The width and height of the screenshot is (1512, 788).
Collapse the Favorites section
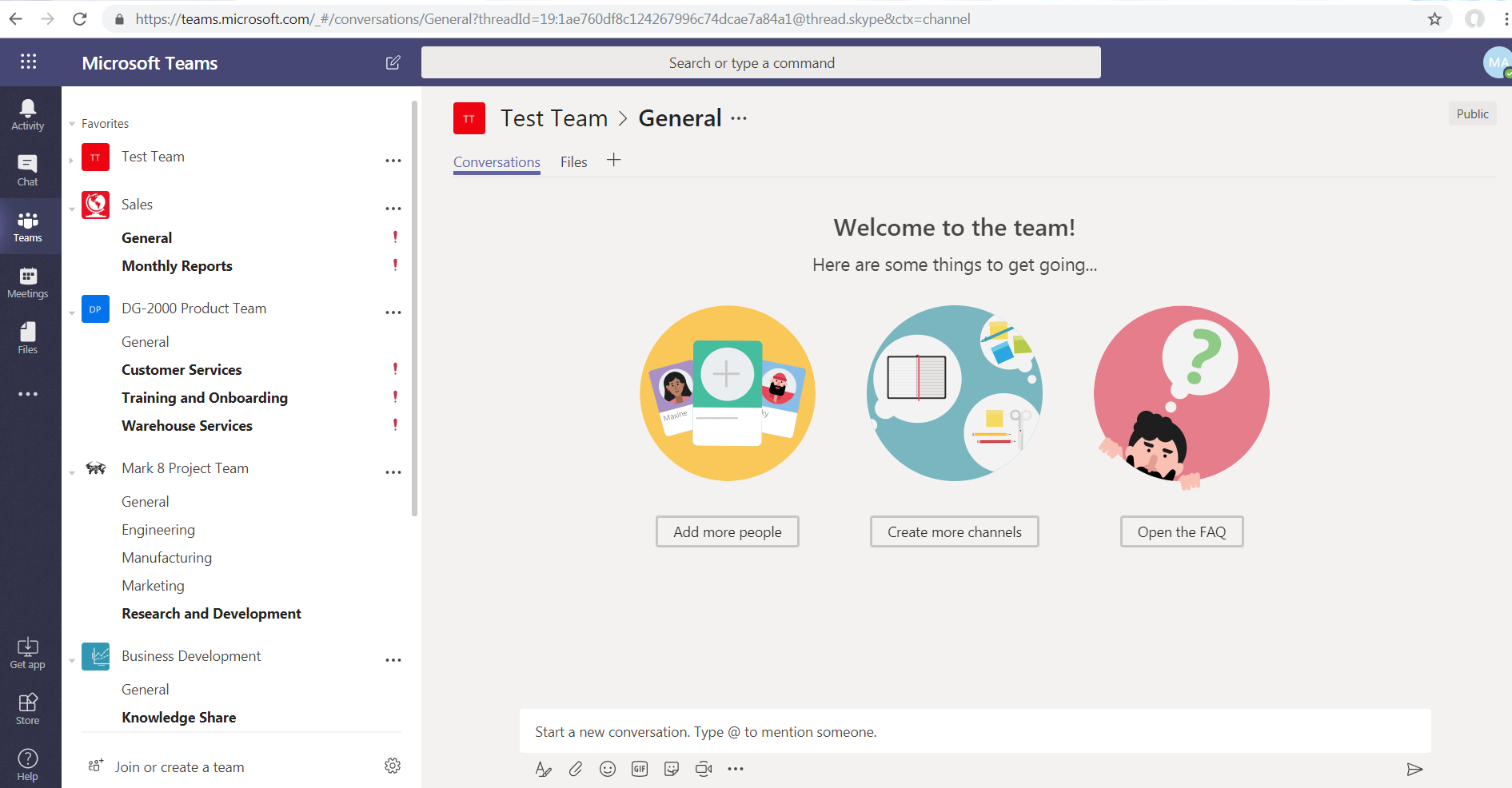coord(72,124)
